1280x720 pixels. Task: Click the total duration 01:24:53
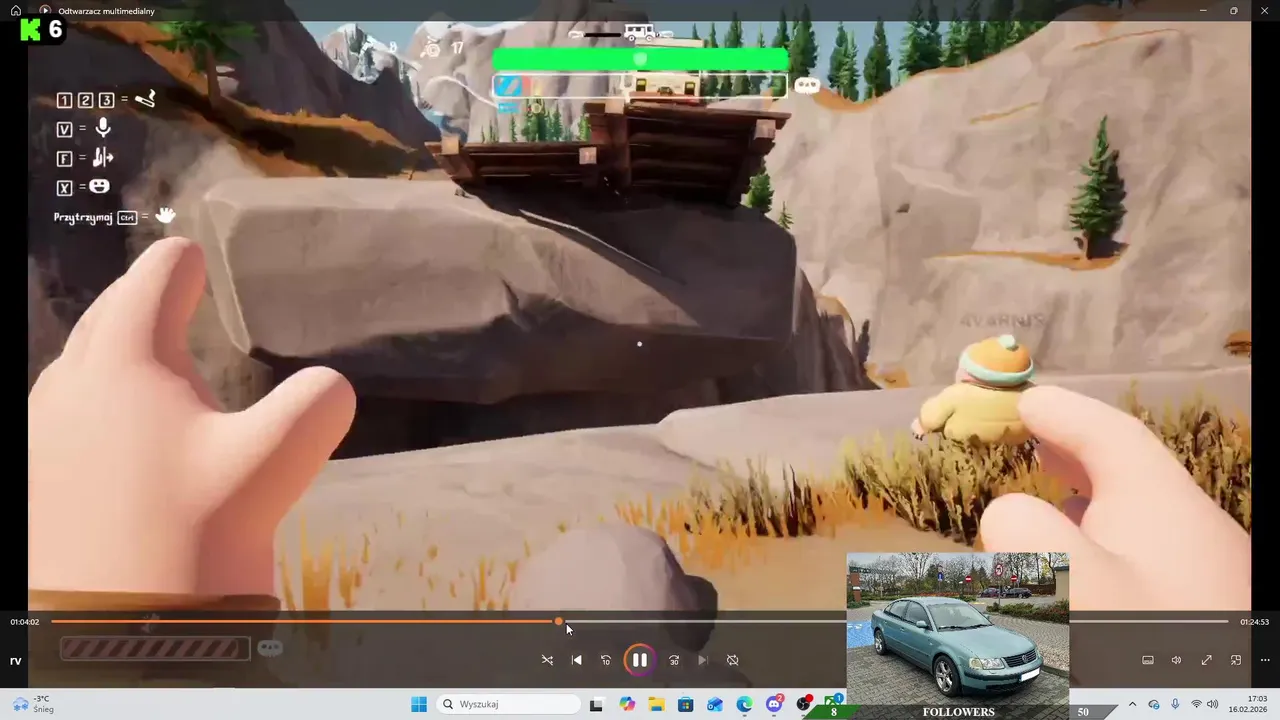(1254, 622)
